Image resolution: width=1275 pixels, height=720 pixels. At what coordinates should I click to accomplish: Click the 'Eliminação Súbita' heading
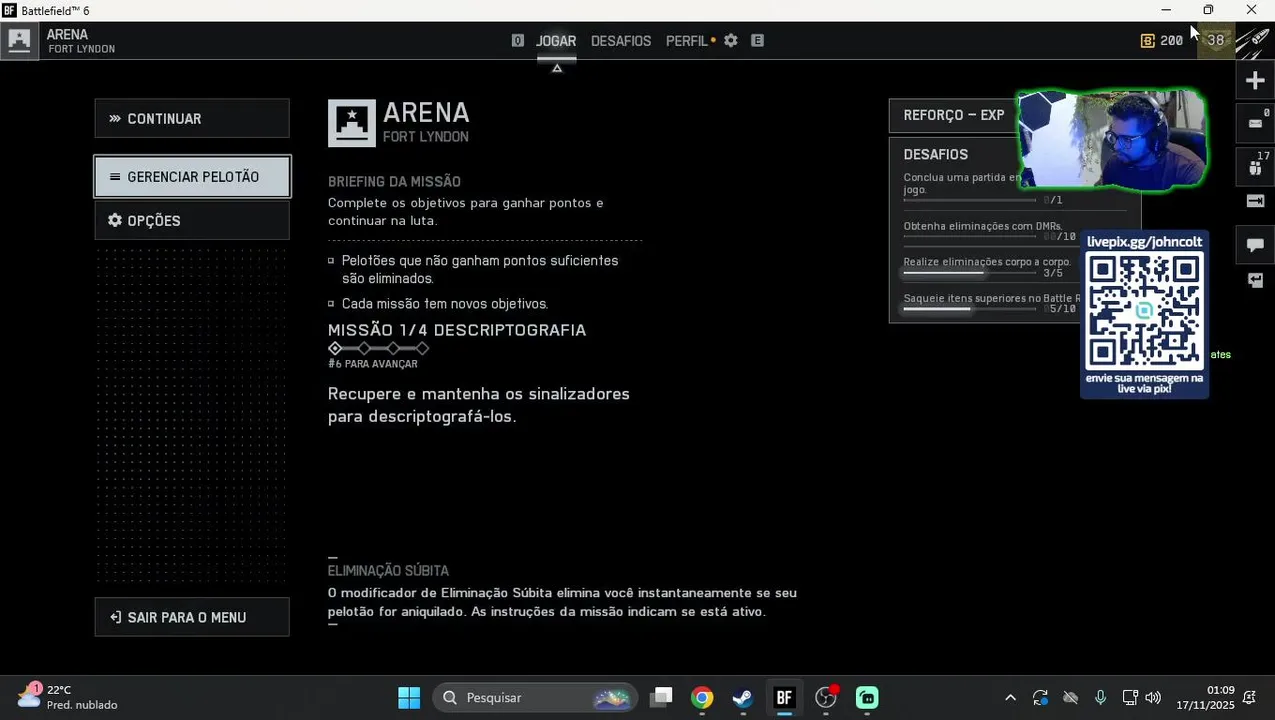(x=388, y=571)
